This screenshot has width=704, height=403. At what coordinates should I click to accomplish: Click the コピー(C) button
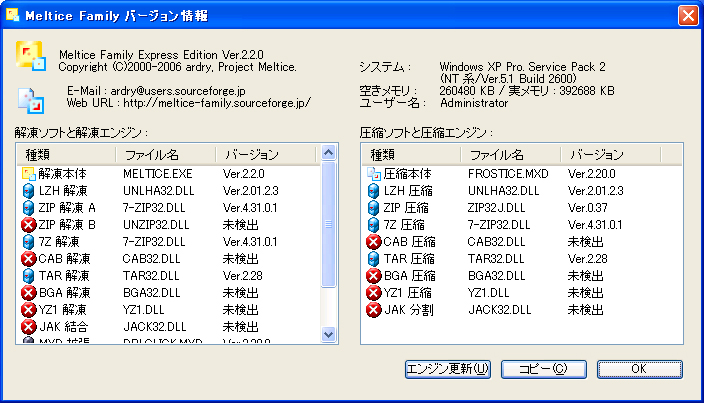coord(544,369)
